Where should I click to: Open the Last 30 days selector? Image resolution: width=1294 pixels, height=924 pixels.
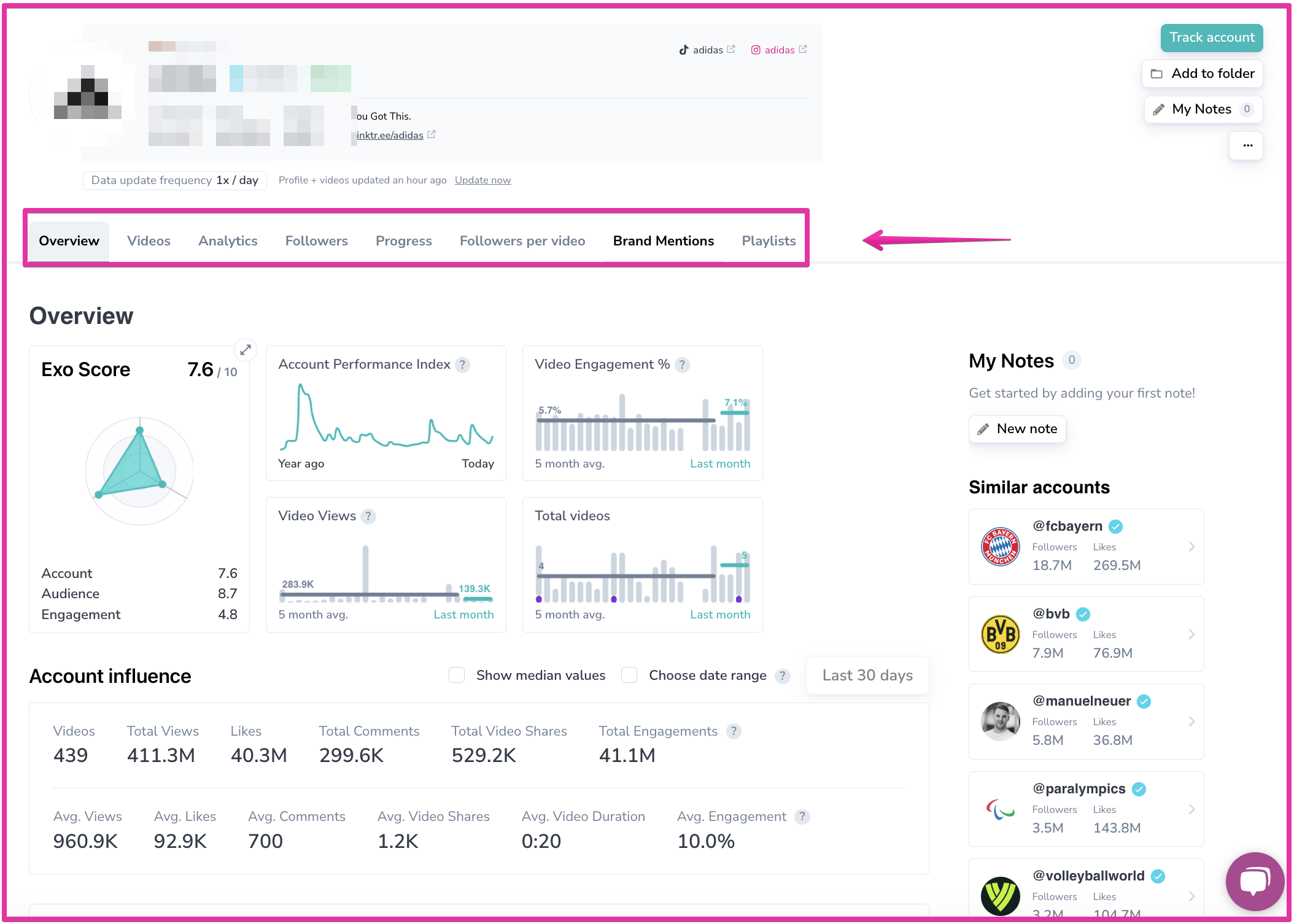(867, 675)
